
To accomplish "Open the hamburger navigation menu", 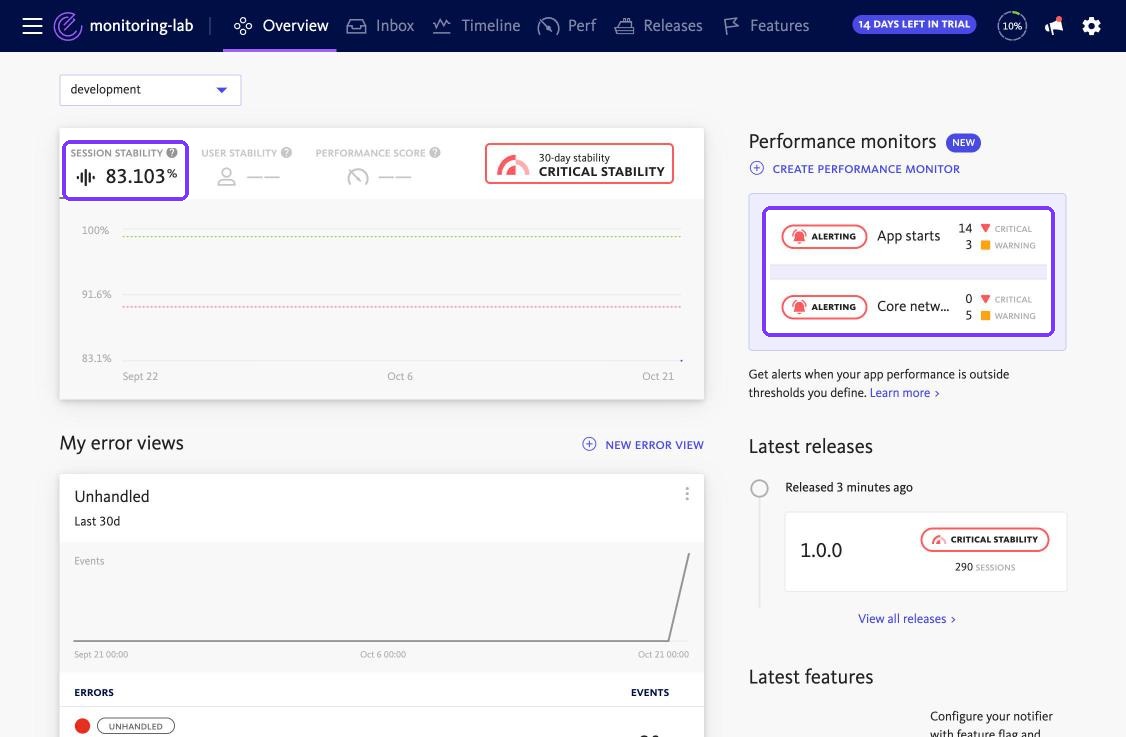I will click(x=32, y=27).
